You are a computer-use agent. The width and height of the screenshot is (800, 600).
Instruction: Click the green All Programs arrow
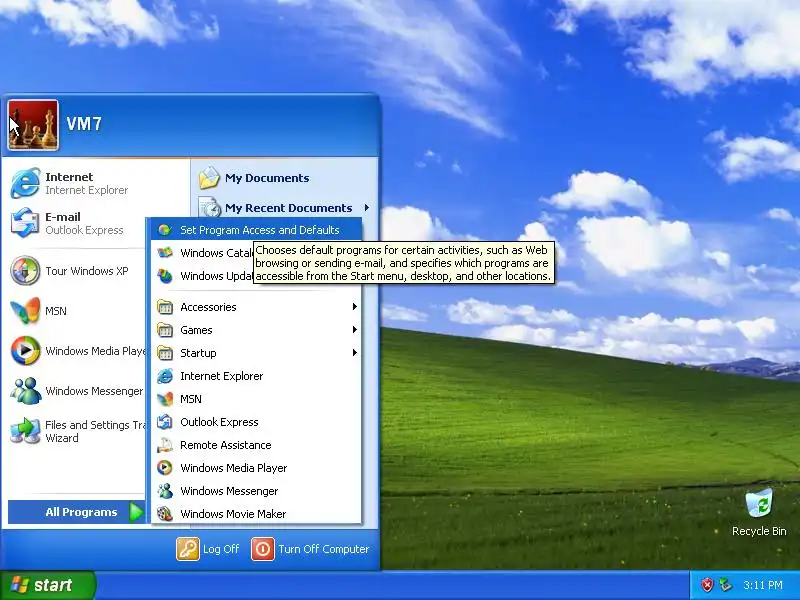point(136,512)
